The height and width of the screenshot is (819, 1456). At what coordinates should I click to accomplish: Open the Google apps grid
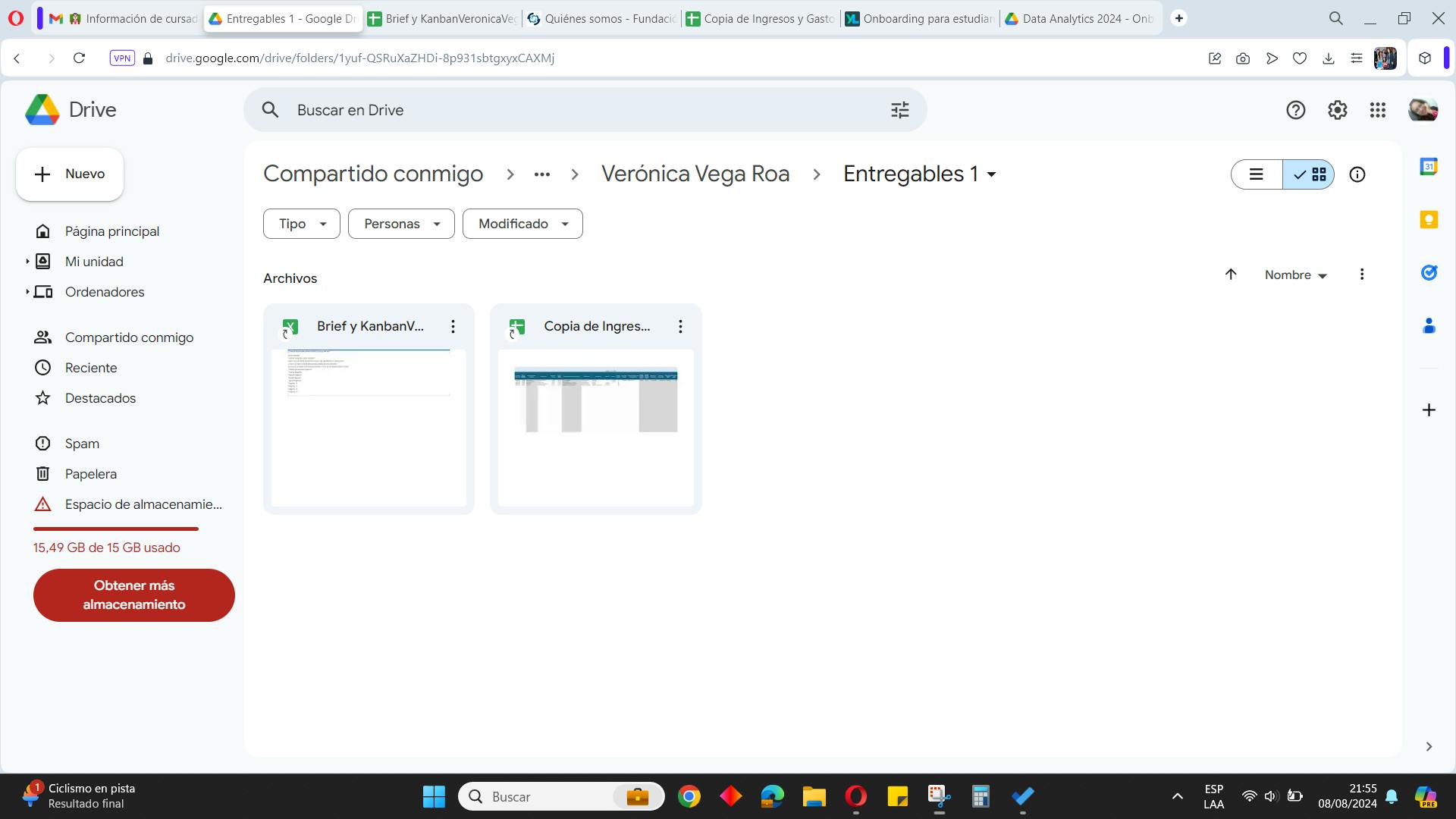(1378, 110)
